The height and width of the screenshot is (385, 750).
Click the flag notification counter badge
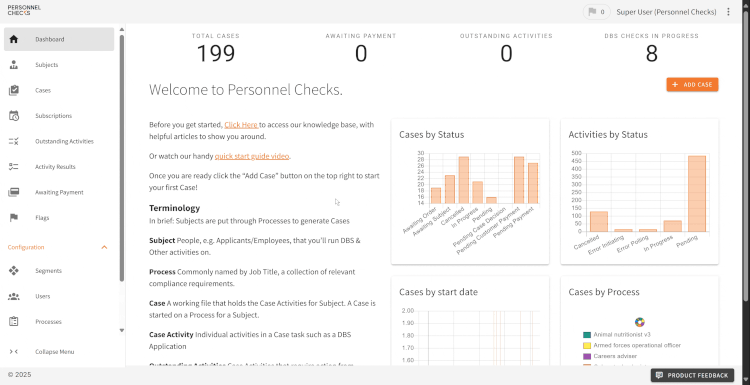(596, 12)
